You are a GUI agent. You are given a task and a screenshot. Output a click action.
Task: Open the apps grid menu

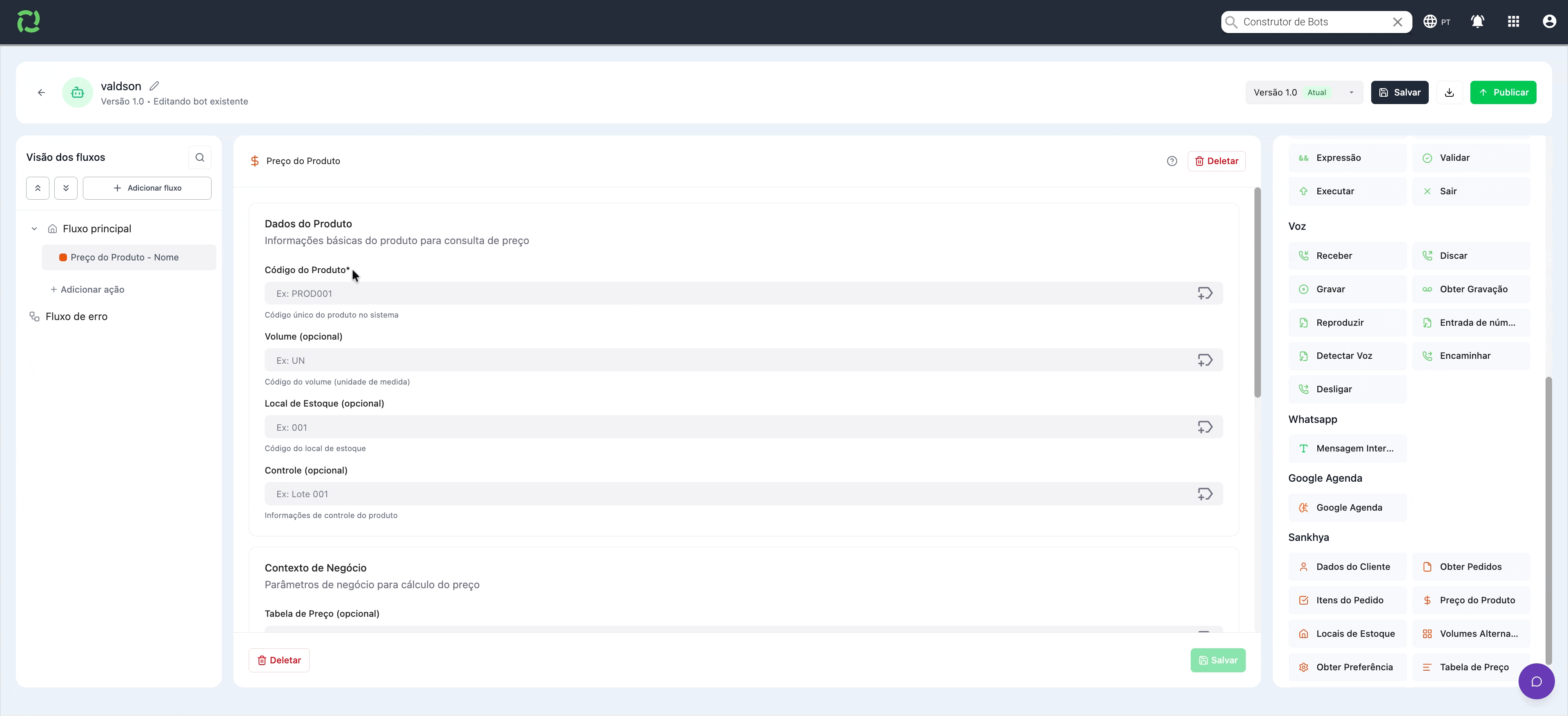(1513, 22)
